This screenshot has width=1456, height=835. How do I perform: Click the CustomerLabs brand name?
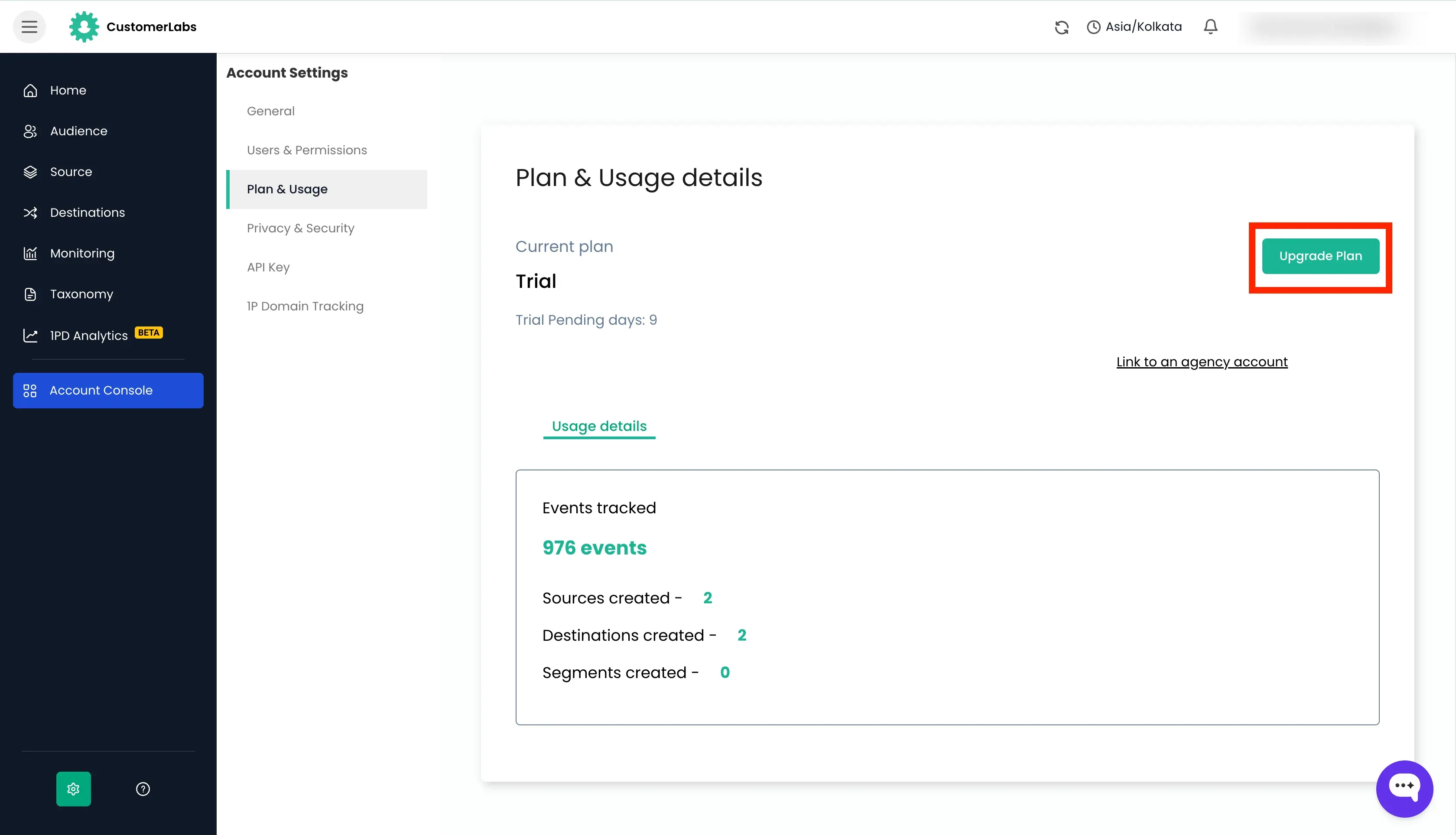tap(151, 27)
